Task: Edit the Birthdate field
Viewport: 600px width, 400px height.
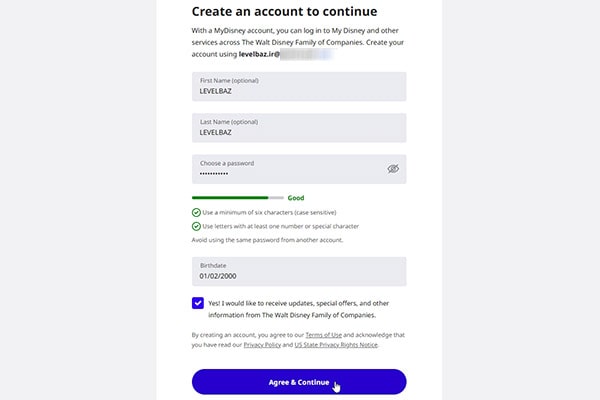Action: click(x=299, y=271)
